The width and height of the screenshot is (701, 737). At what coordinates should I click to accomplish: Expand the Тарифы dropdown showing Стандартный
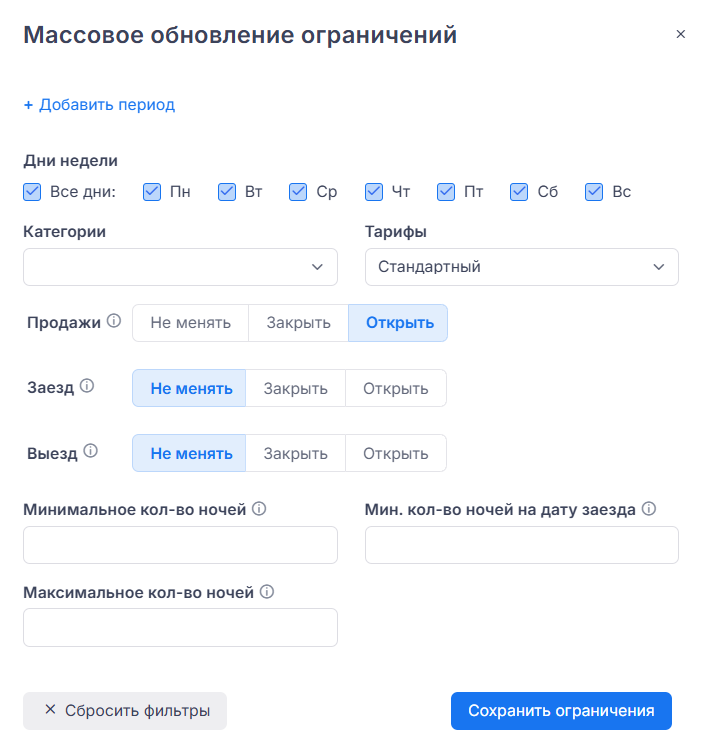tap(521, 267)
